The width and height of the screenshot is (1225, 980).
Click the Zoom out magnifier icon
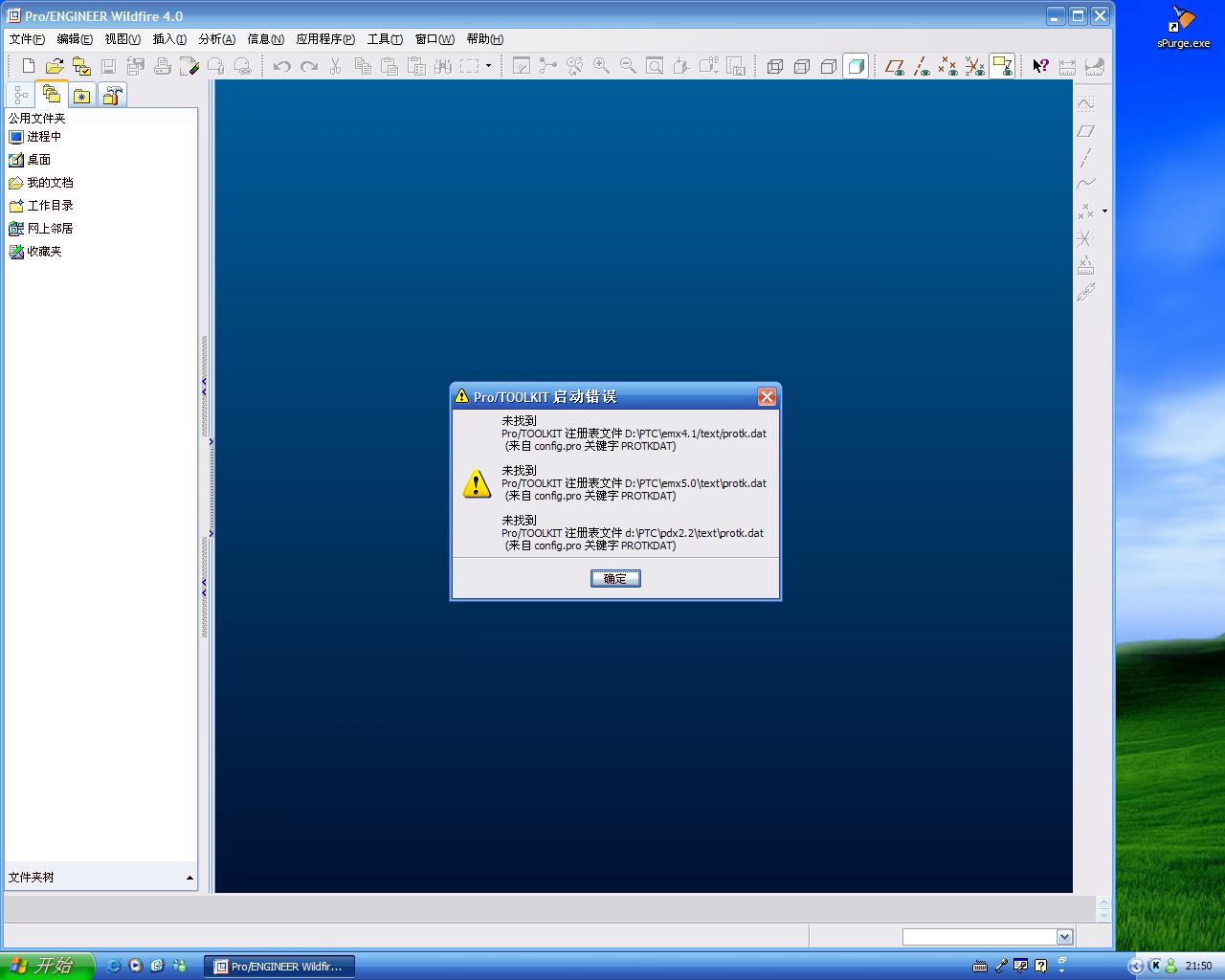(628, 66)
